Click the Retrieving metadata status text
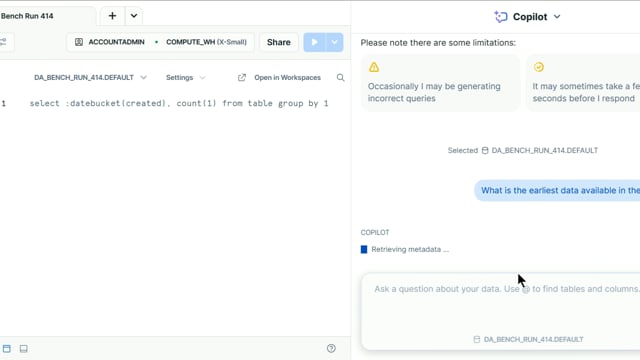This screenshot has width=640, height=360. pyautogui.click(x=410, y=249)
